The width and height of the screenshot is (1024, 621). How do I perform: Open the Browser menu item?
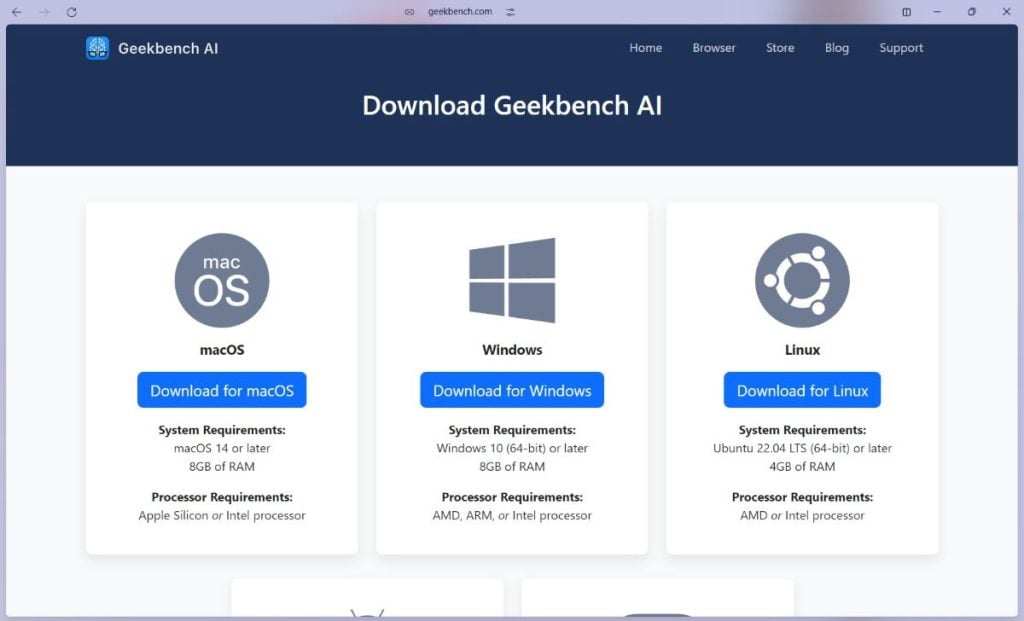[714, 48]
